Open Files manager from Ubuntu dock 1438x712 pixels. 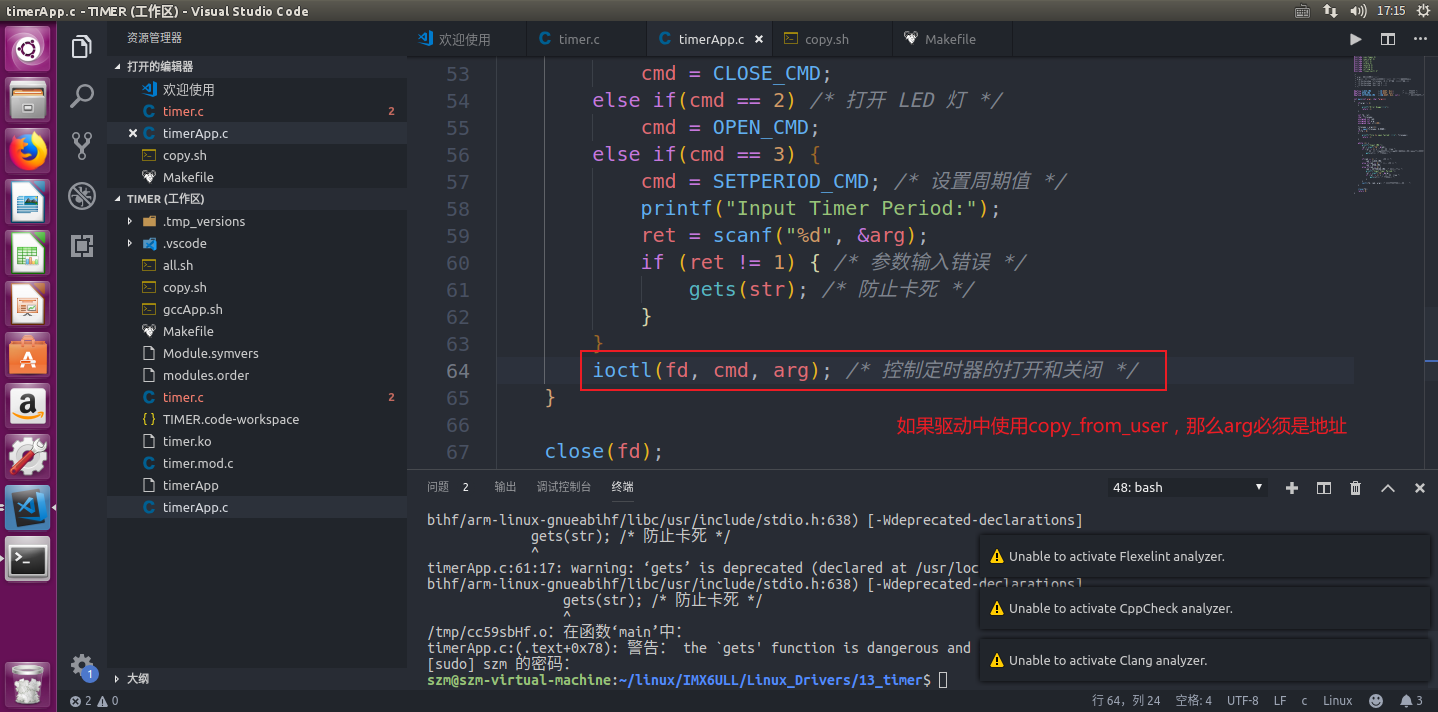click(x=28, y=99)
